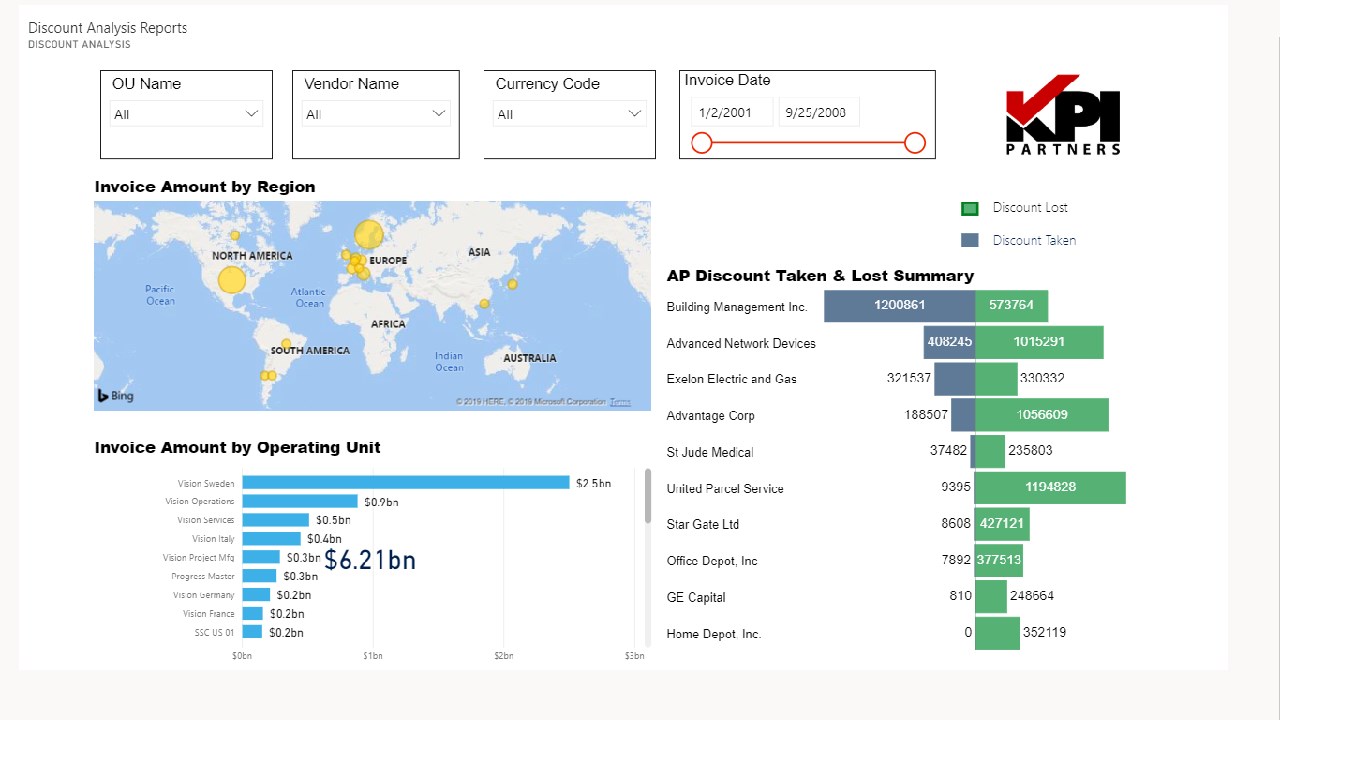Select Exelon Electric and Gas taken bar
The height and width of the screenshot is (768, 1366).
pyautogui.click(x=955, y=378)
